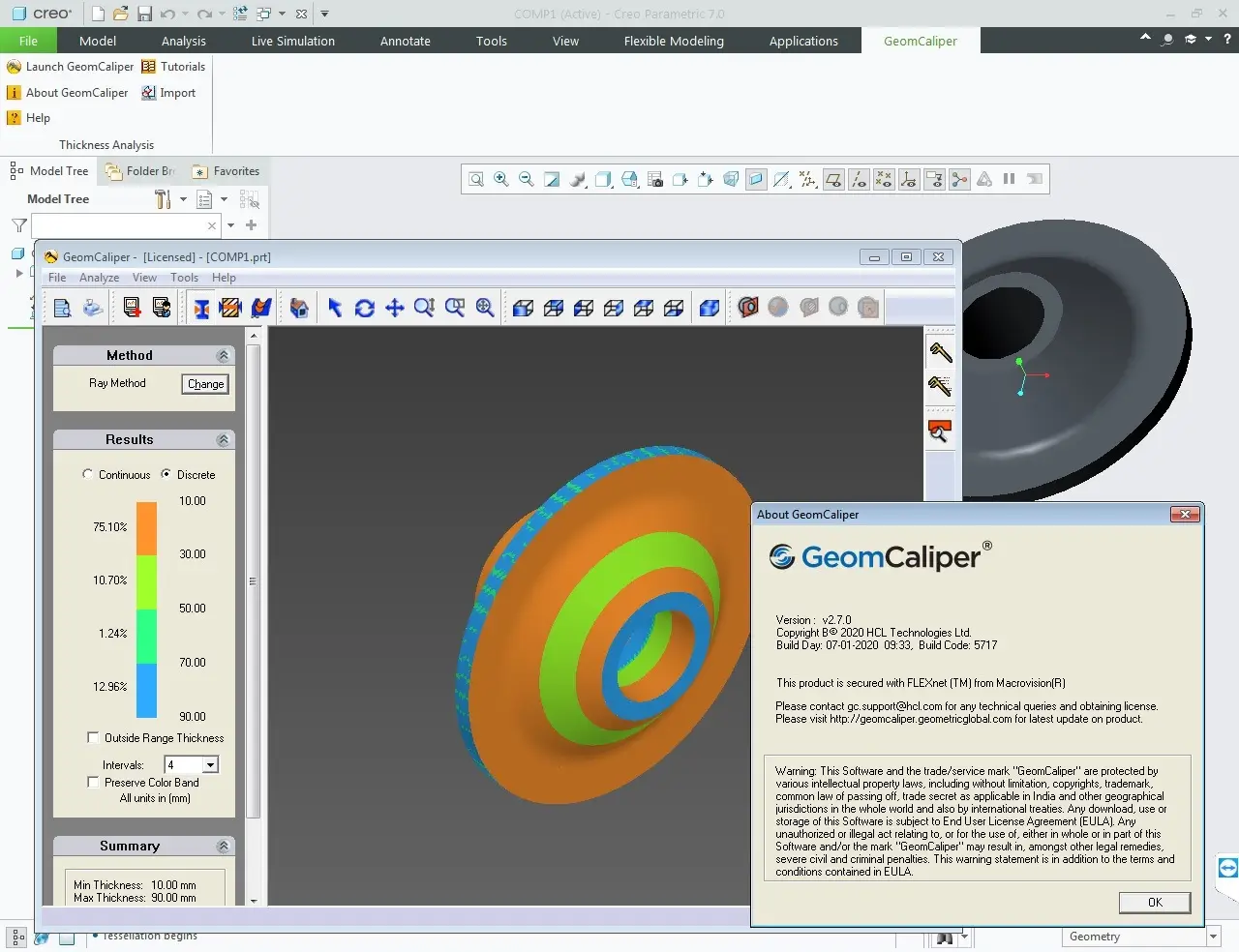Toggle axis display icon in Creo graphics toolbar
This screenshot has height=952, width=1239.
tap(859, 179)
